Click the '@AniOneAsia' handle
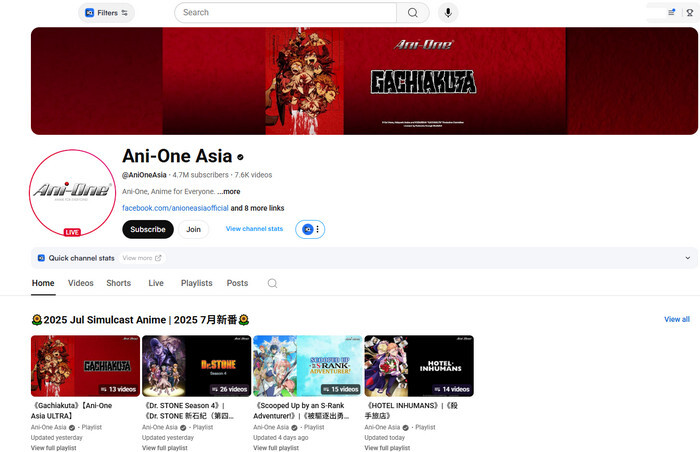 (144, 175)
